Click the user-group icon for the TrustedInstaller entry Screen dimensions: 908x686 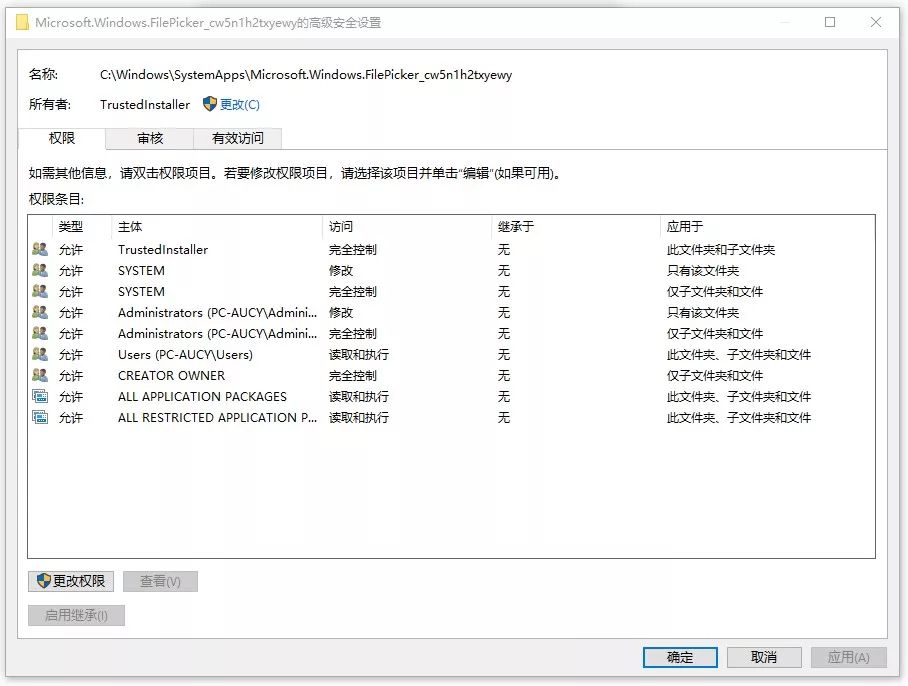click(40, 250)
